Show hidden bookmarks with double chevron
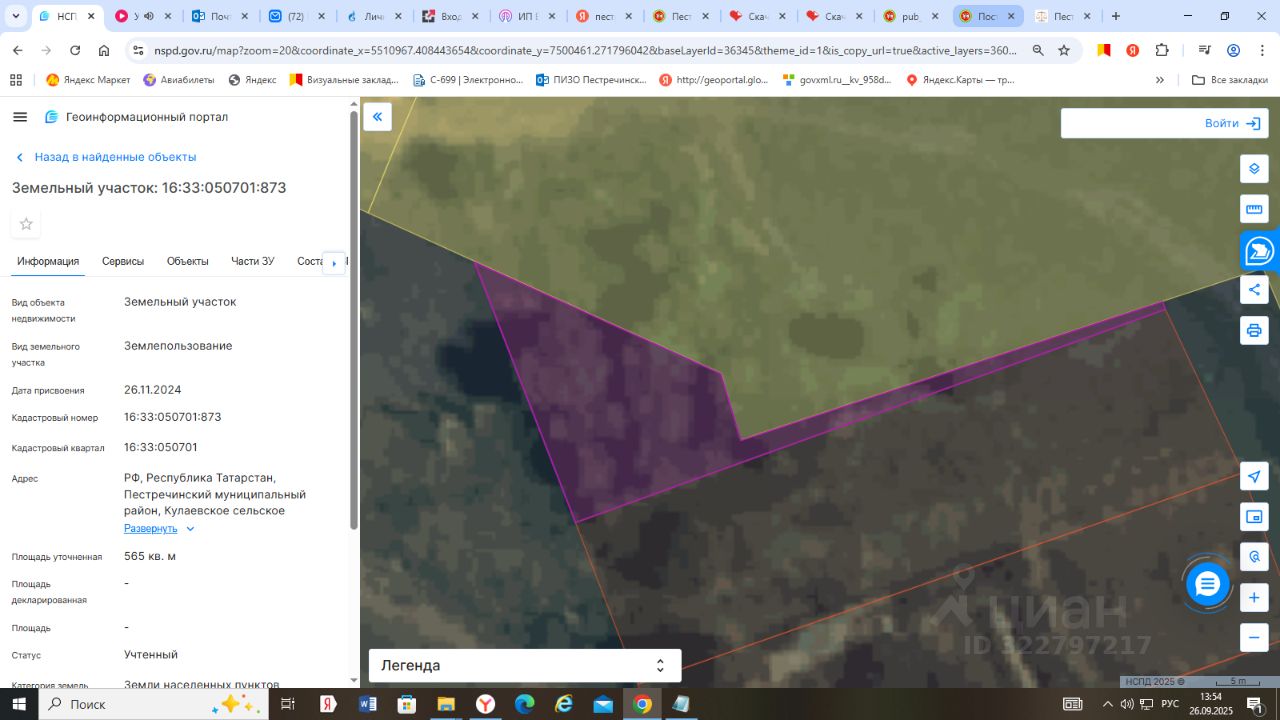The width and height of the screenshot is (1280, 720). tap(1160, 80)
